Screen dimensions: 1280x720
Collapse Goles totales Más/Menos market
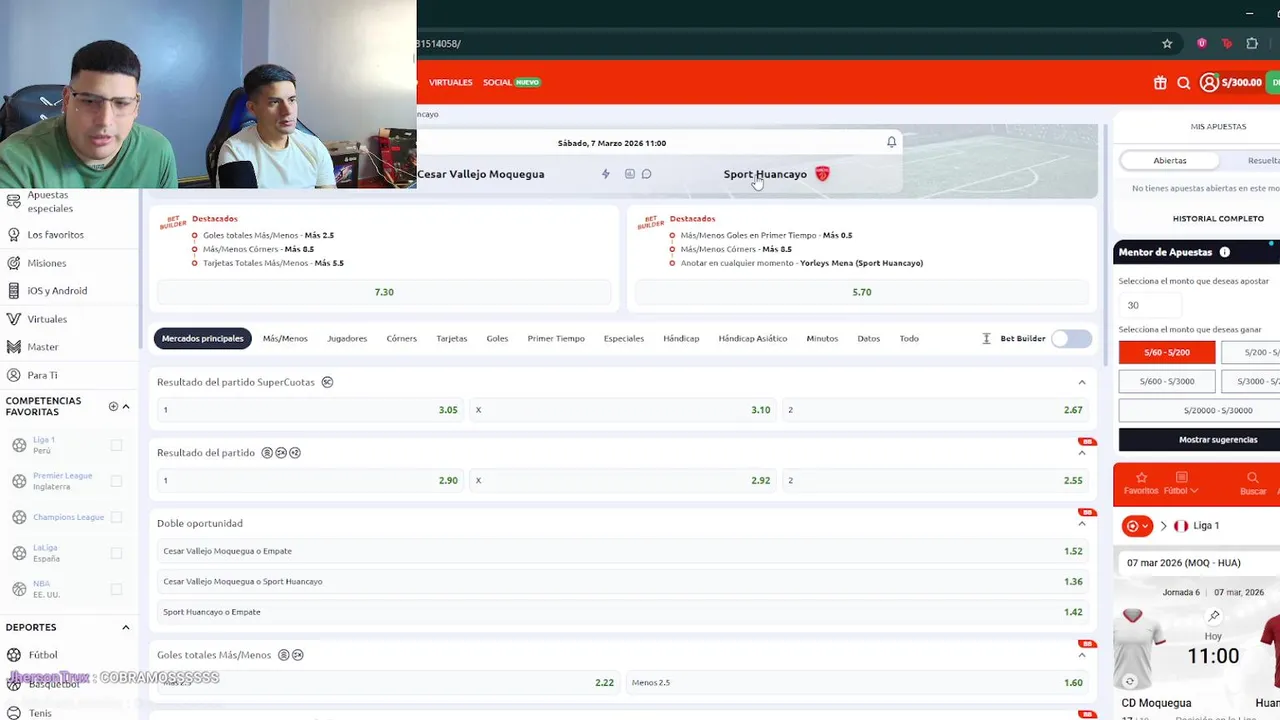pos(1082,655)
